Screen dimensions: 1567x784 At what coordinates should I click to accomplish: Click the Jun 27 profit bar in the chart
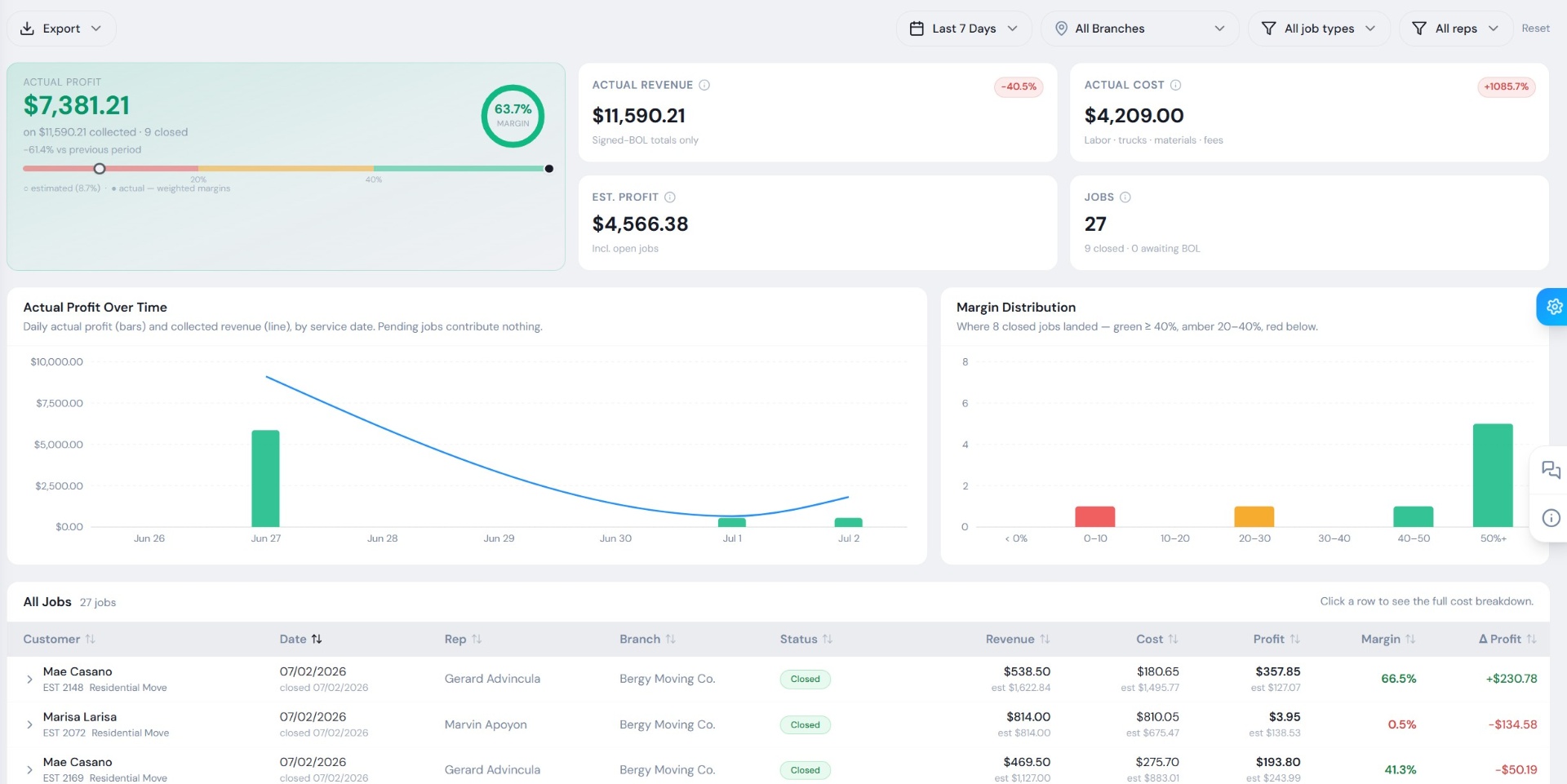pyautogui.click(x=265, y=478)
